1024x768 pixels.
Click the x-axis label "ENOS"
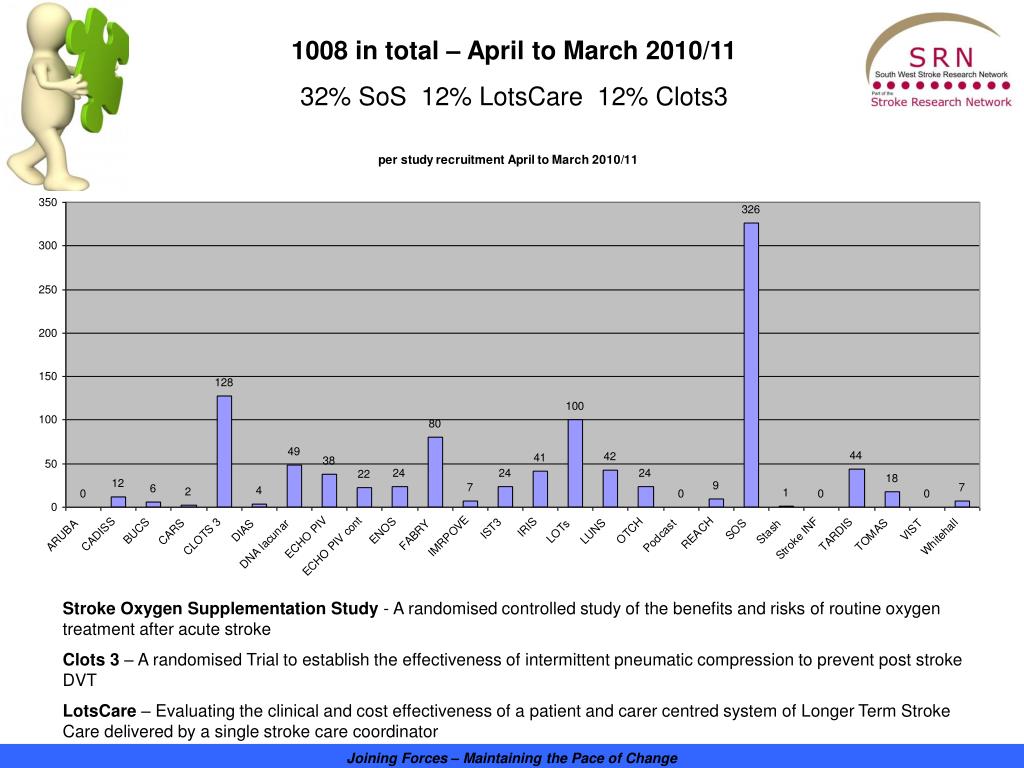pyautogui.click(x=383, y=530)
